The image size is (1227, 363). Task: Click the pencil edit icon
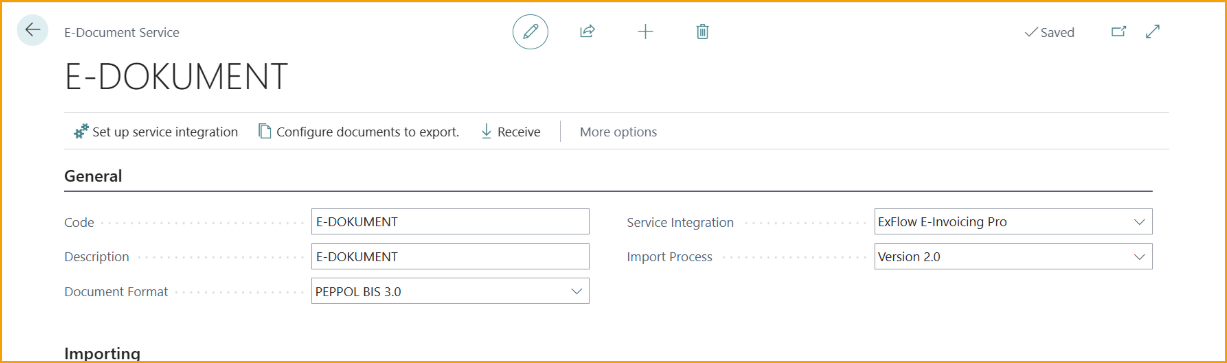point(530,32)
